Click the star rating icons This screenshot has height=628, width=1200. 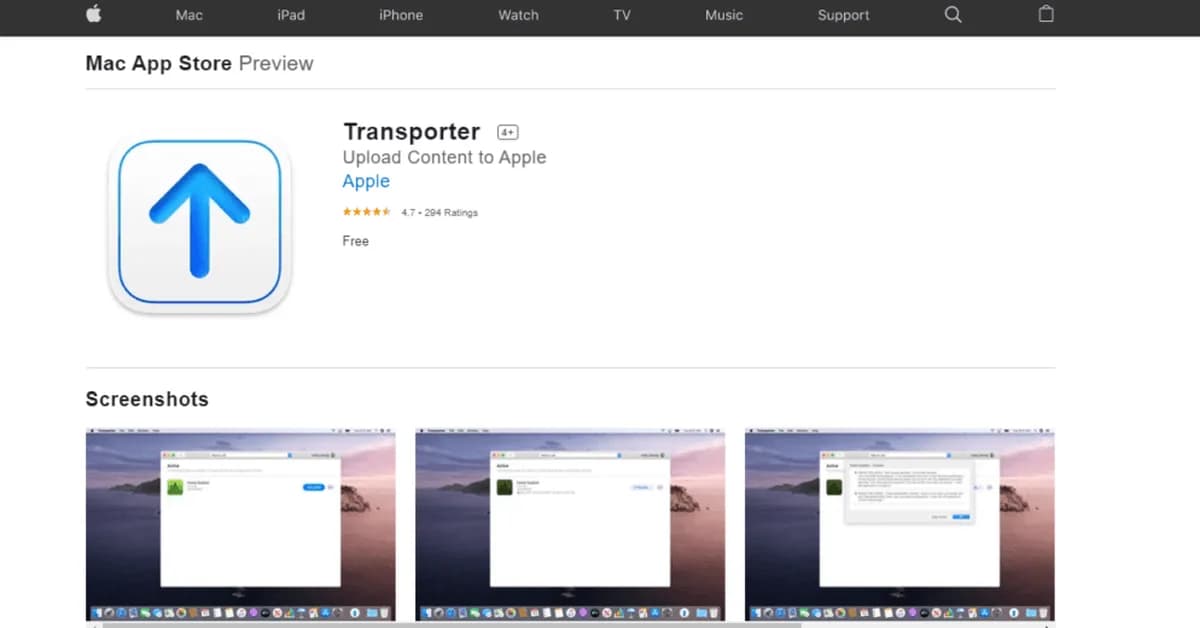pyautogui.click(x=367, y=212)
